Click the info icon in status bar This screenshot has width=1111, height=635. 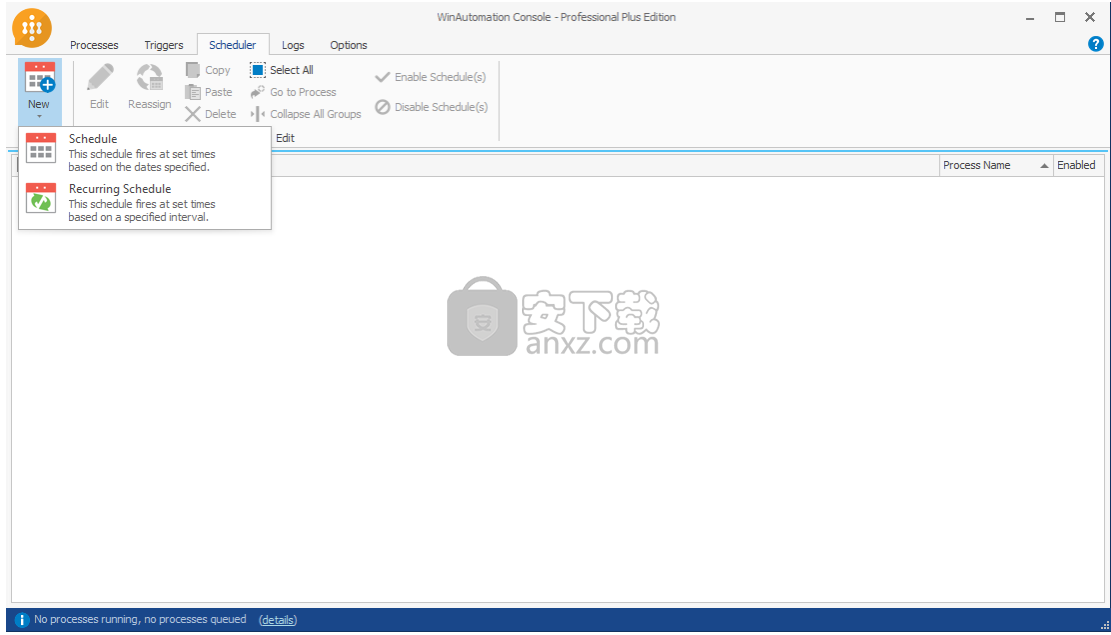tap(22, 620)
